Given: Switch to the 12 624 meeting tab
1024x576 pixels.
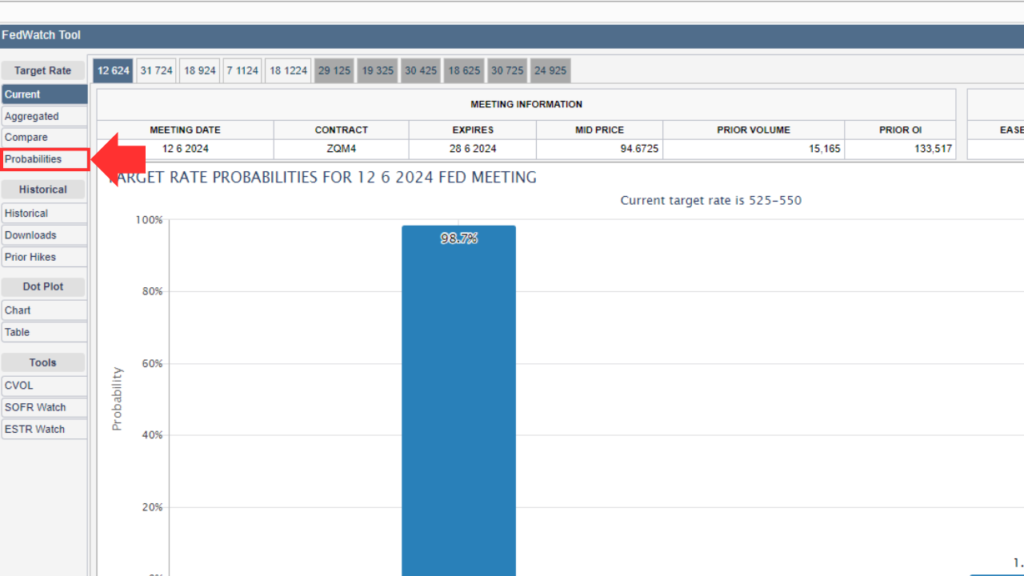Looking at the screenshot, I should click(113, 71).
